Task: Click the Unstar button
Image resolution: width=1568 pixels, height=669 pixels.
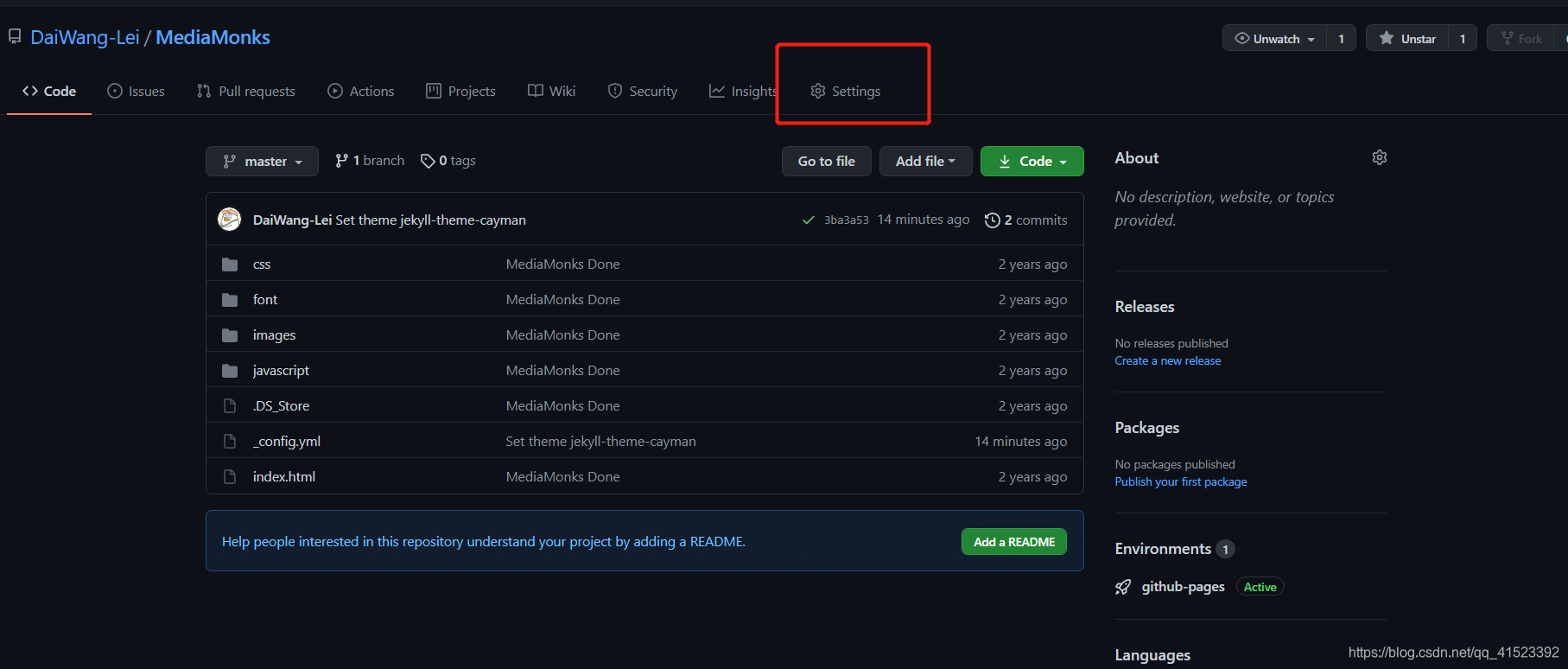Action: [x=1407, y=38]
